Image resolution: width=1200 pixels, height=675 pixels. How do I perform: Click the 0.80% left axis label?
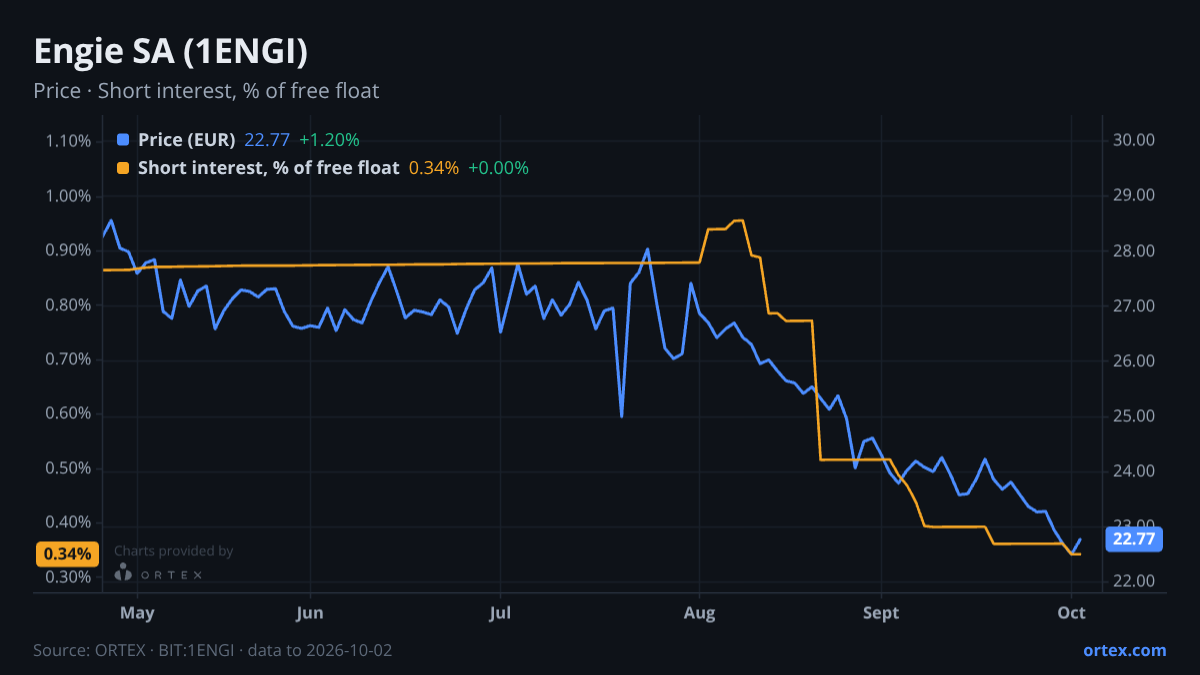tap(68, 305)
